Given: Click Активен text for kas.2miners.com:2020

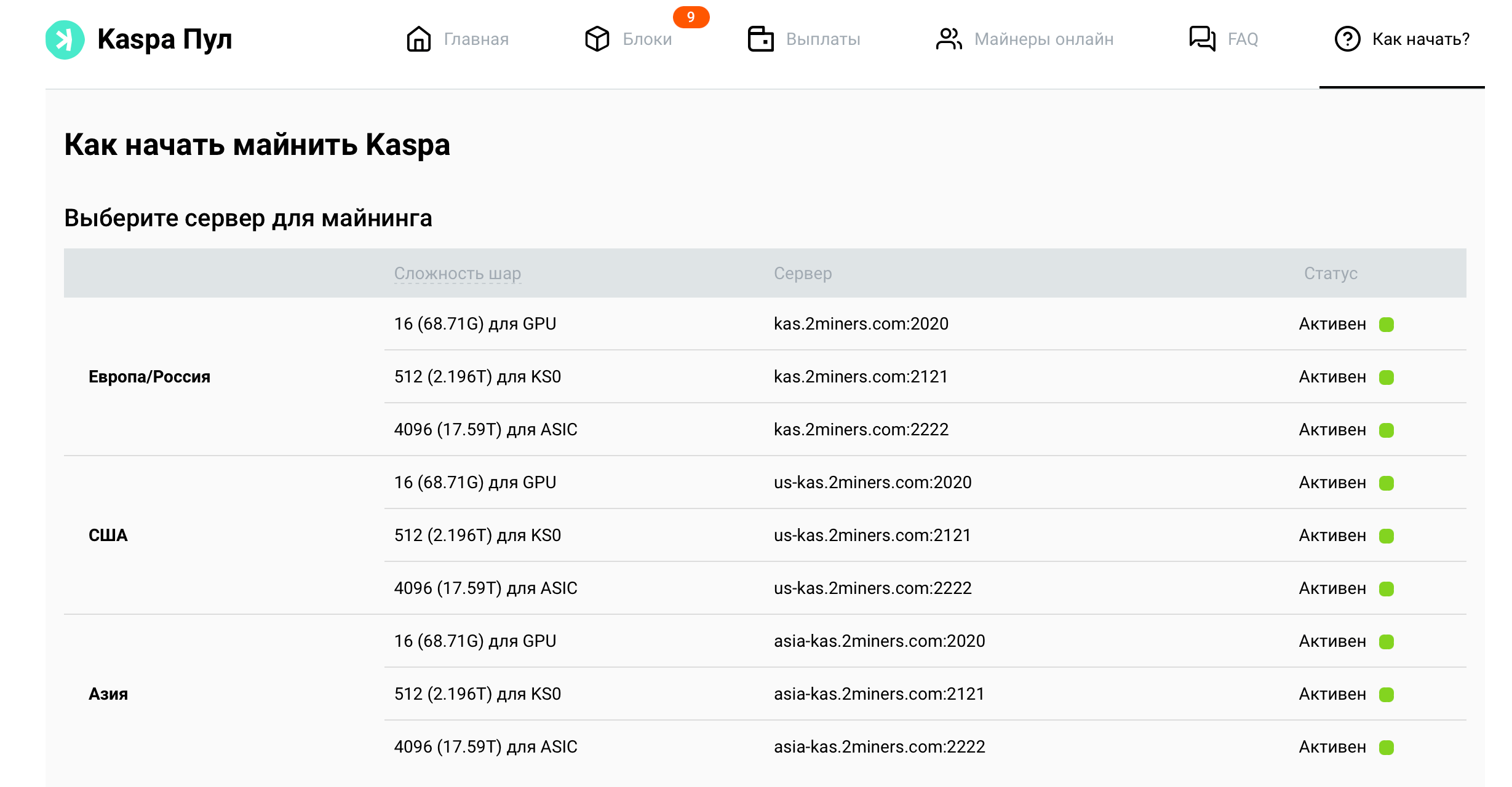Looking at the screenshot, I should point(1332,324).
